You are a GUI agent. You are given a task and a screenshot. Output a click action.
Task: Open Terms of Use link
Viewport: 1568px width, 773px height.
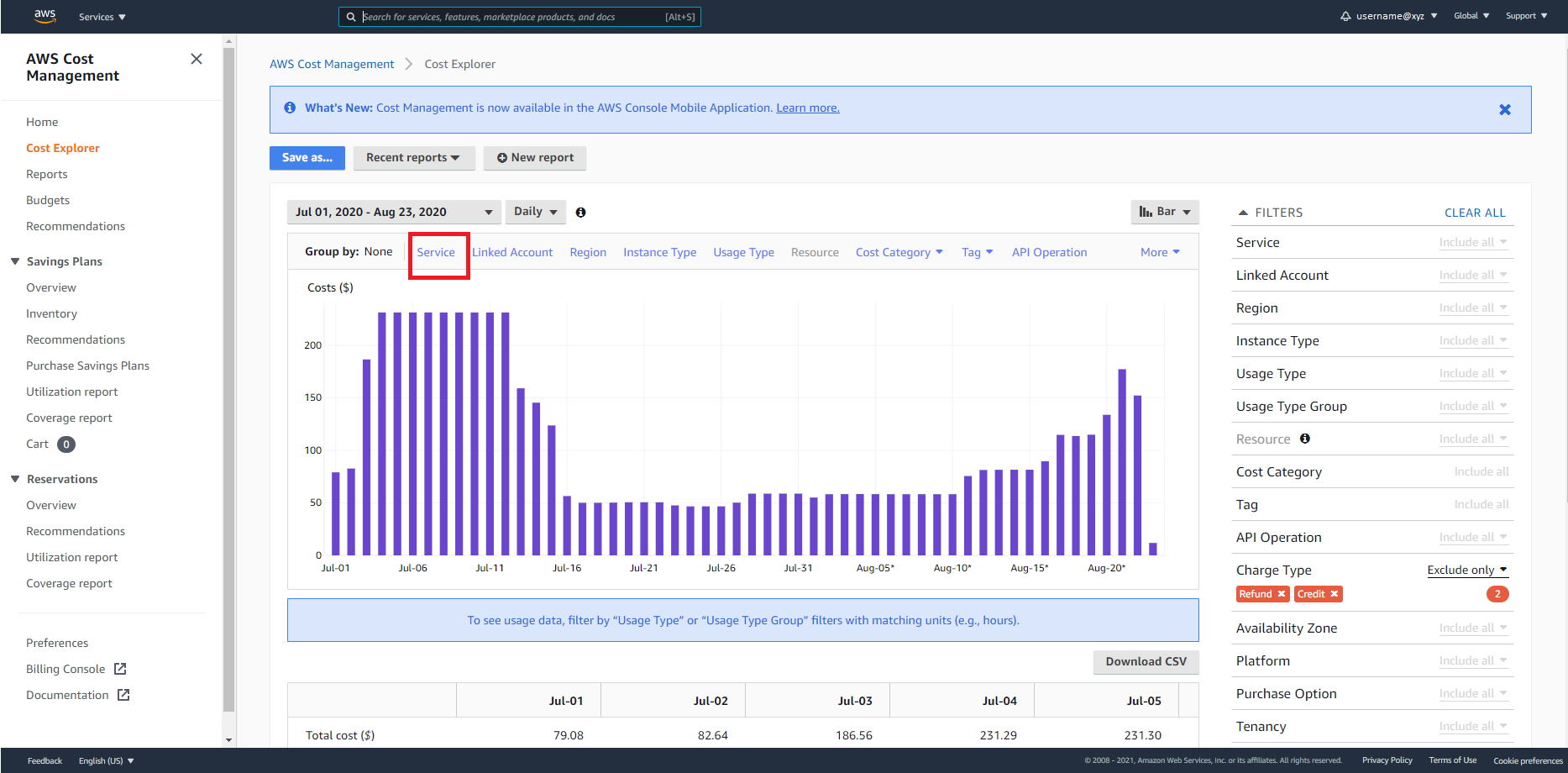coord(1453,760)
